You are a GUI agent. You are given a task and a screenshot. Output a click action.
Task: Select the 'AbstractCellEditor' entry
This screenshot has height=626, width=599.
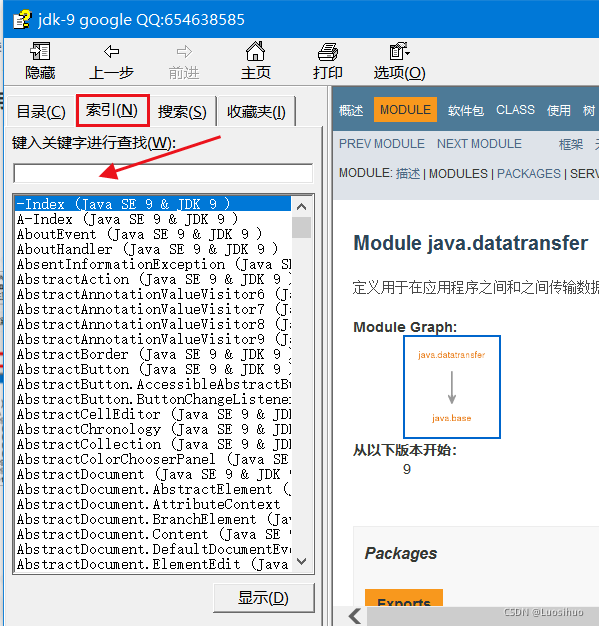coord(153,414)
